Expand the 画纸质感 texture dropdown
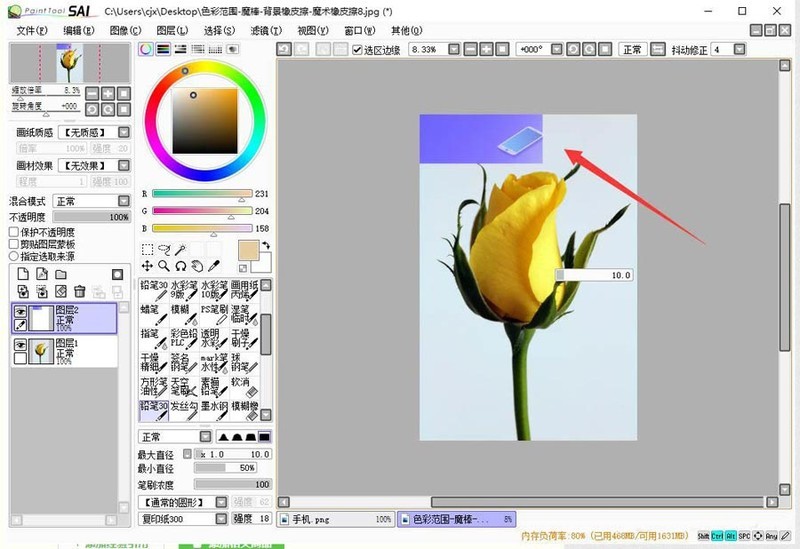Image resolution: width=800 pixels, height=549 pixels. point(123,132)
